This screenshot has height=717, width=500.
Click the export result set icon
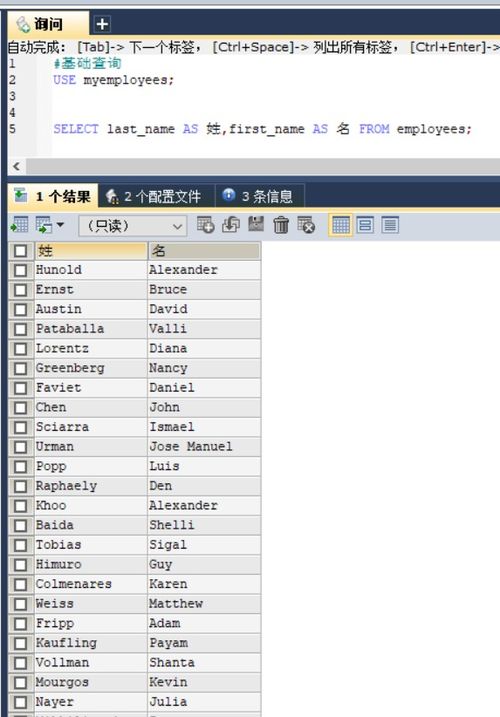tap(20, 225)
